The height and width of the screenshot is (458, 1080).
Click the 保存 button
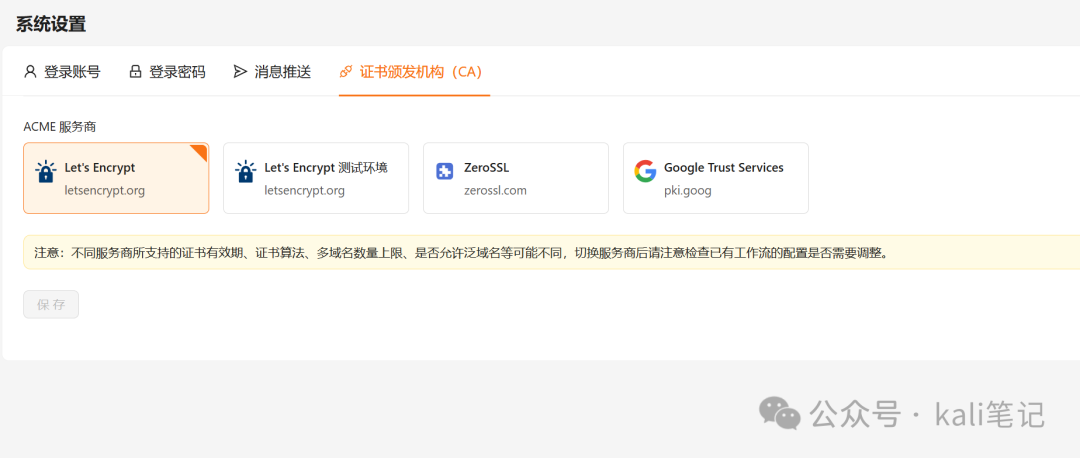[51, 304]
